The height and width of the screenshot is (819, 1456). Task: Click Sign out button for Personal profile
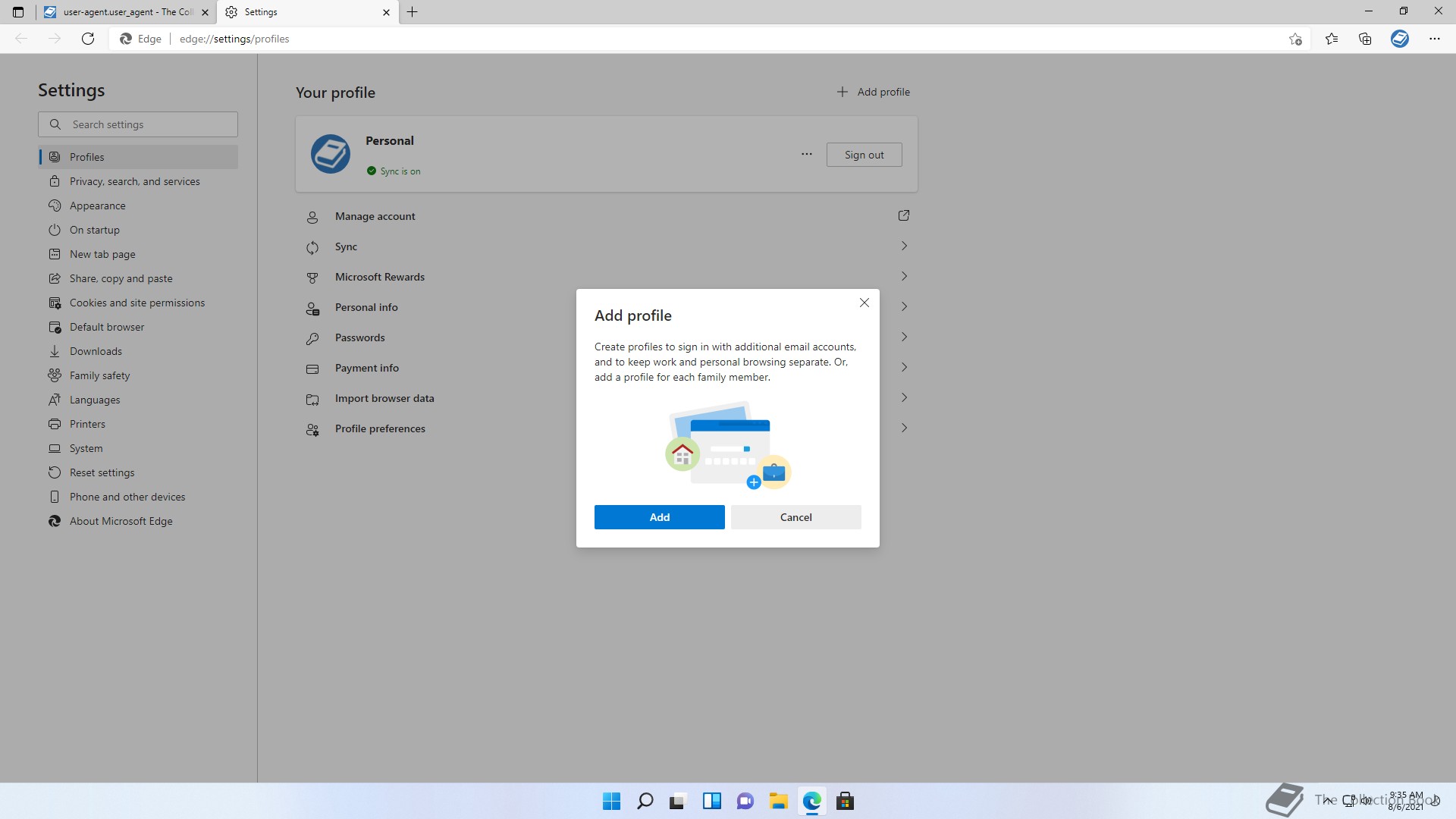(864, 155)
